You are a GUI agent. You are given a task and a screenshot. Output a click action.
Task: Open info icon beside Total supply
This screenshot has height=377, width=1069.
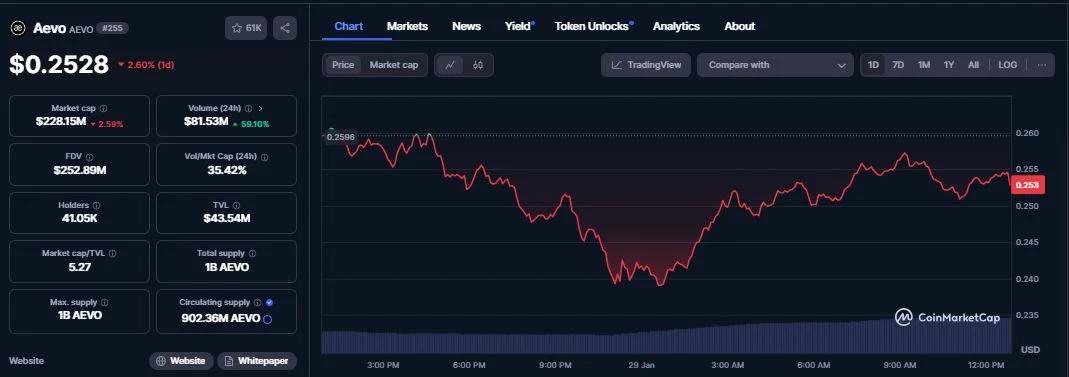tap(252, 254)
